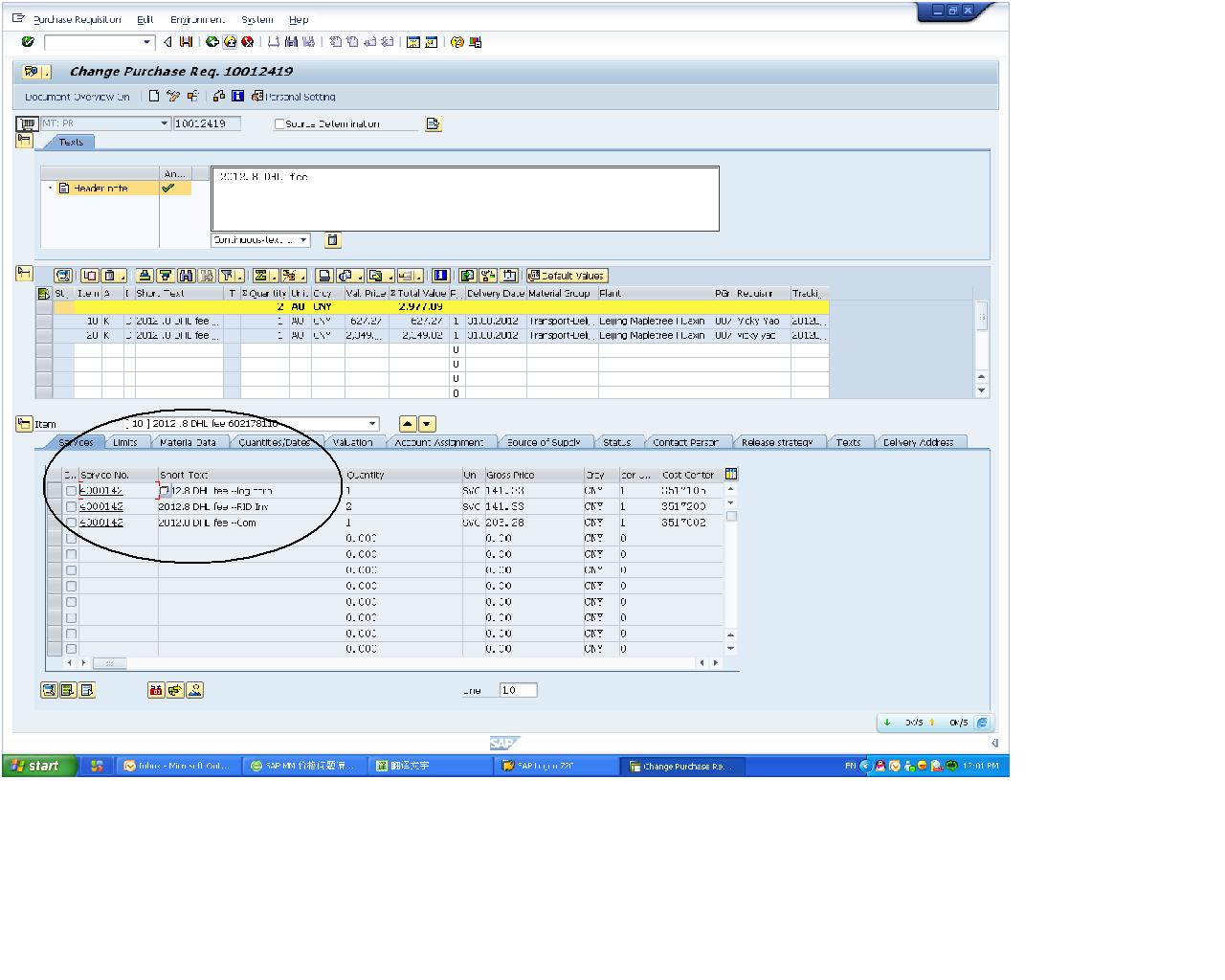1225x980 pixels.
Task: Click the Create new document icon
Action: [x=154, y=96]
